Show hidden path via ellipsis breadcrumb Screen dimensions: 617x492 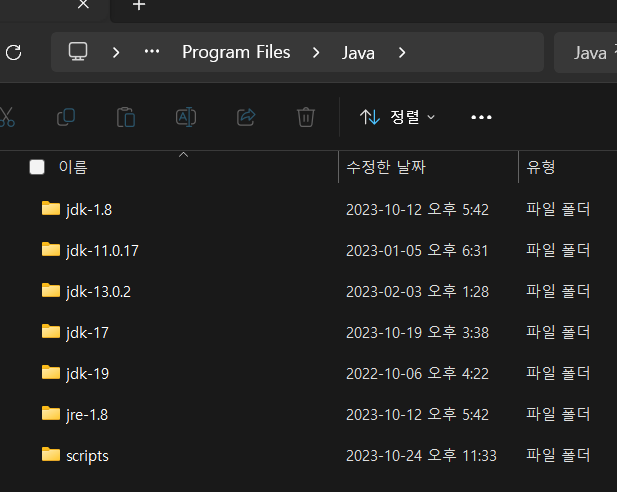coord(152,52)
